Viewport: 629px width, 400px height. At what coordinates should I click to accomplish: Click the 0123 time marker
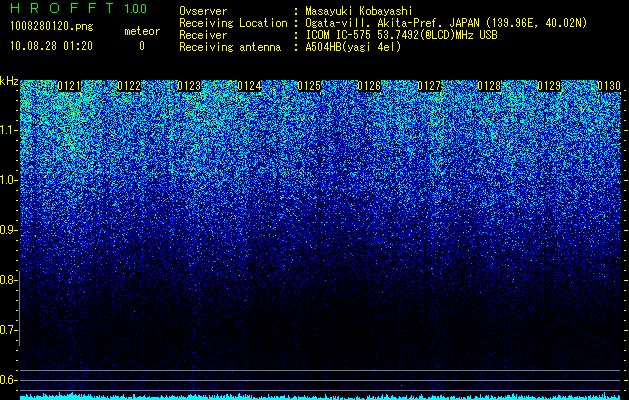pyautogui.click(x=189, y=86)
